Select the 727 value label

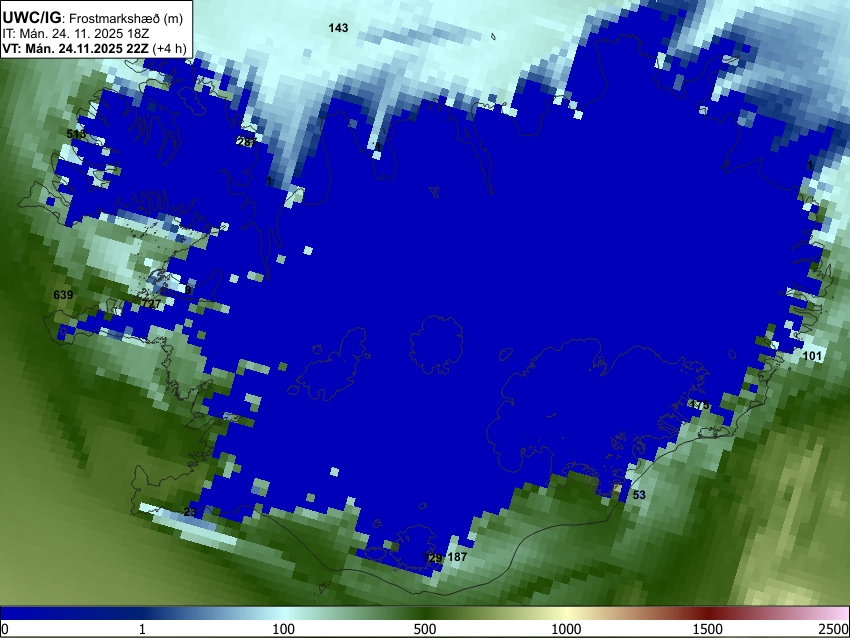[151, 304]
